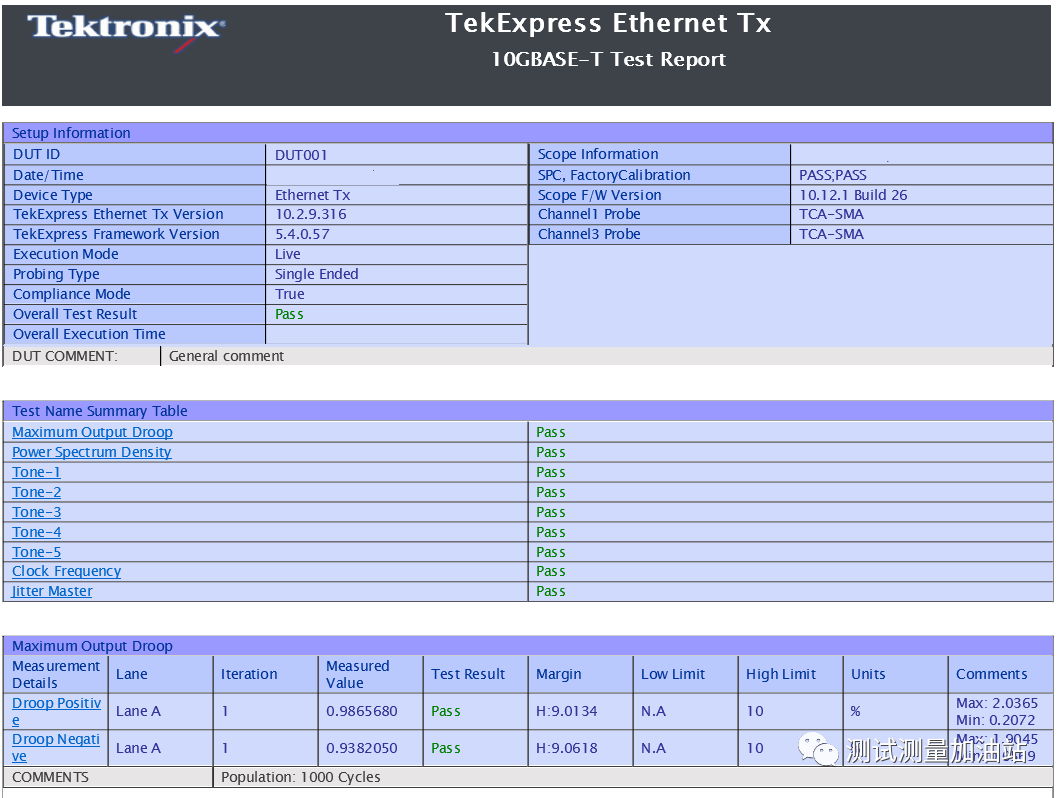Open the Power Spectrum Density link
The image size is (1062, 798).
pyautogui.click(x=91, y=452)
